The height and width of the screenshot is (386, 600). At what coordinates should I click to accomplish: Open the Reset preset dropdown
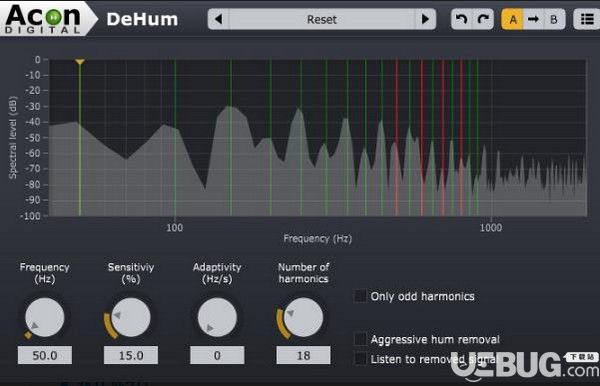tap(322, 19)
